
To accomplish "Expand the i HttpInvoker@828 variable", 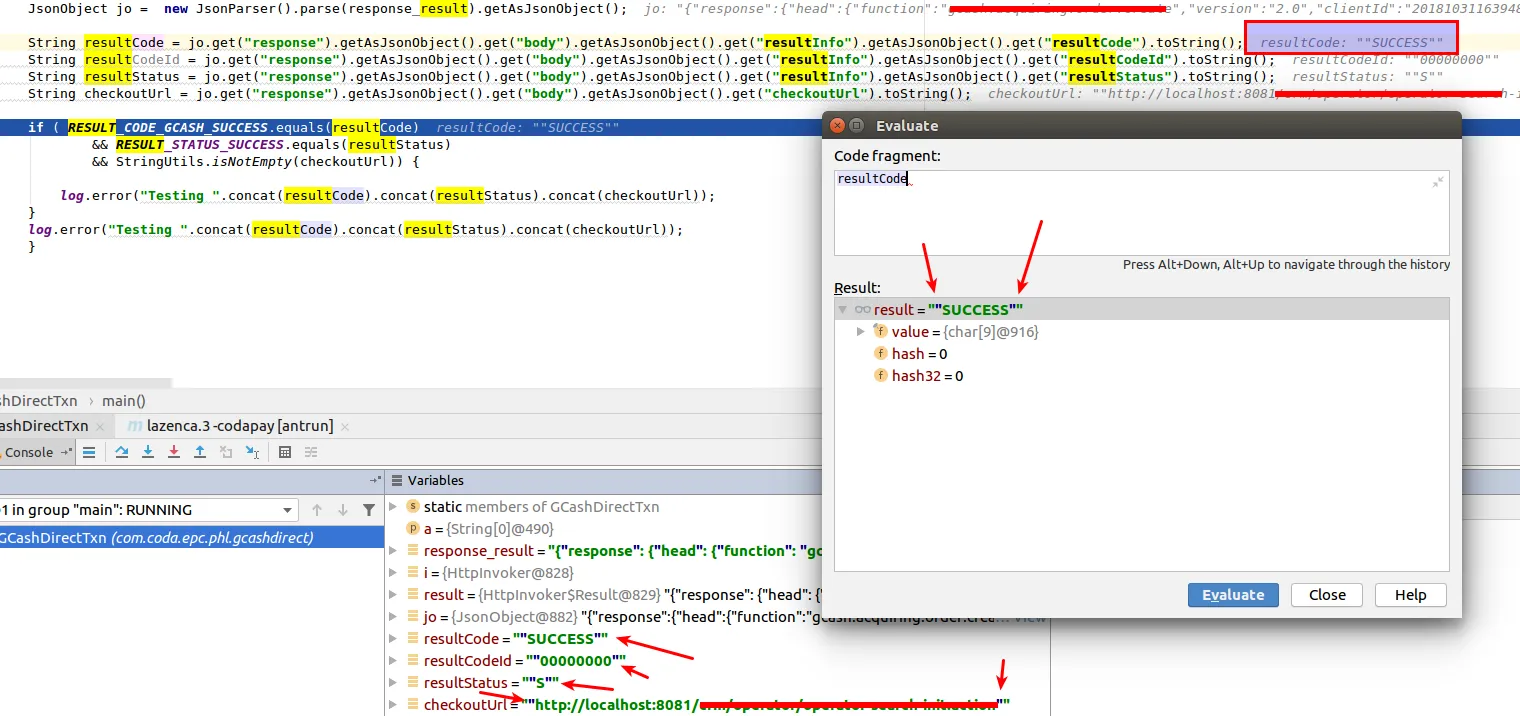I will coord(394,573).
